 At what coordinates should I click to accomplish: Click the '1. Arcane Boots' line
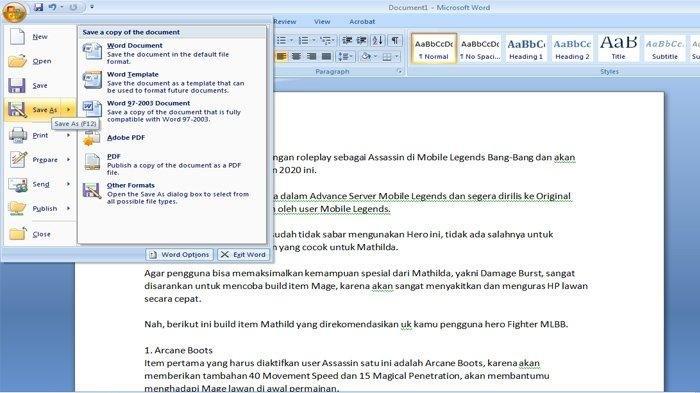pyautogui.click(x=179, y=350)
